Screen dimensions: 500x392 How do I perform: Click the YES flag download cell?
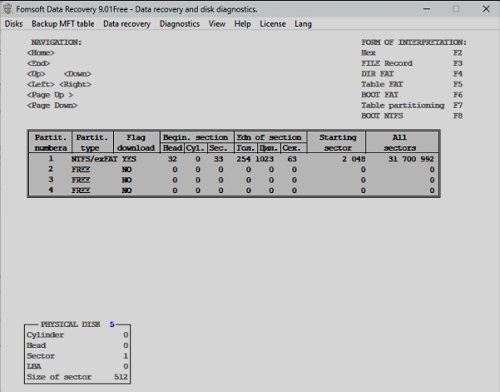pyautogui.click(x=129, y=159)
